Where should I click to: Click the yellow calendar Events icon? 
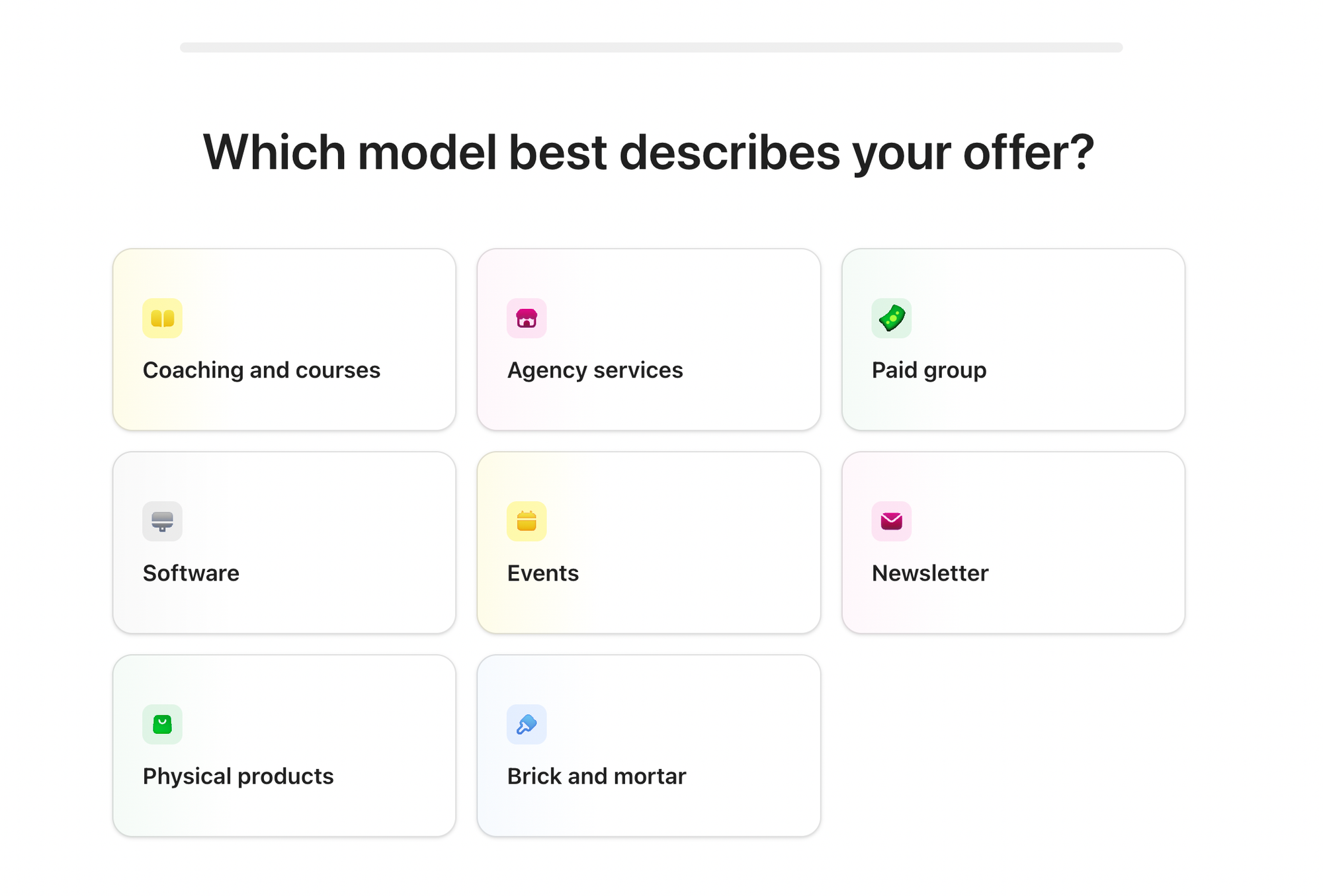click(527, 521)
